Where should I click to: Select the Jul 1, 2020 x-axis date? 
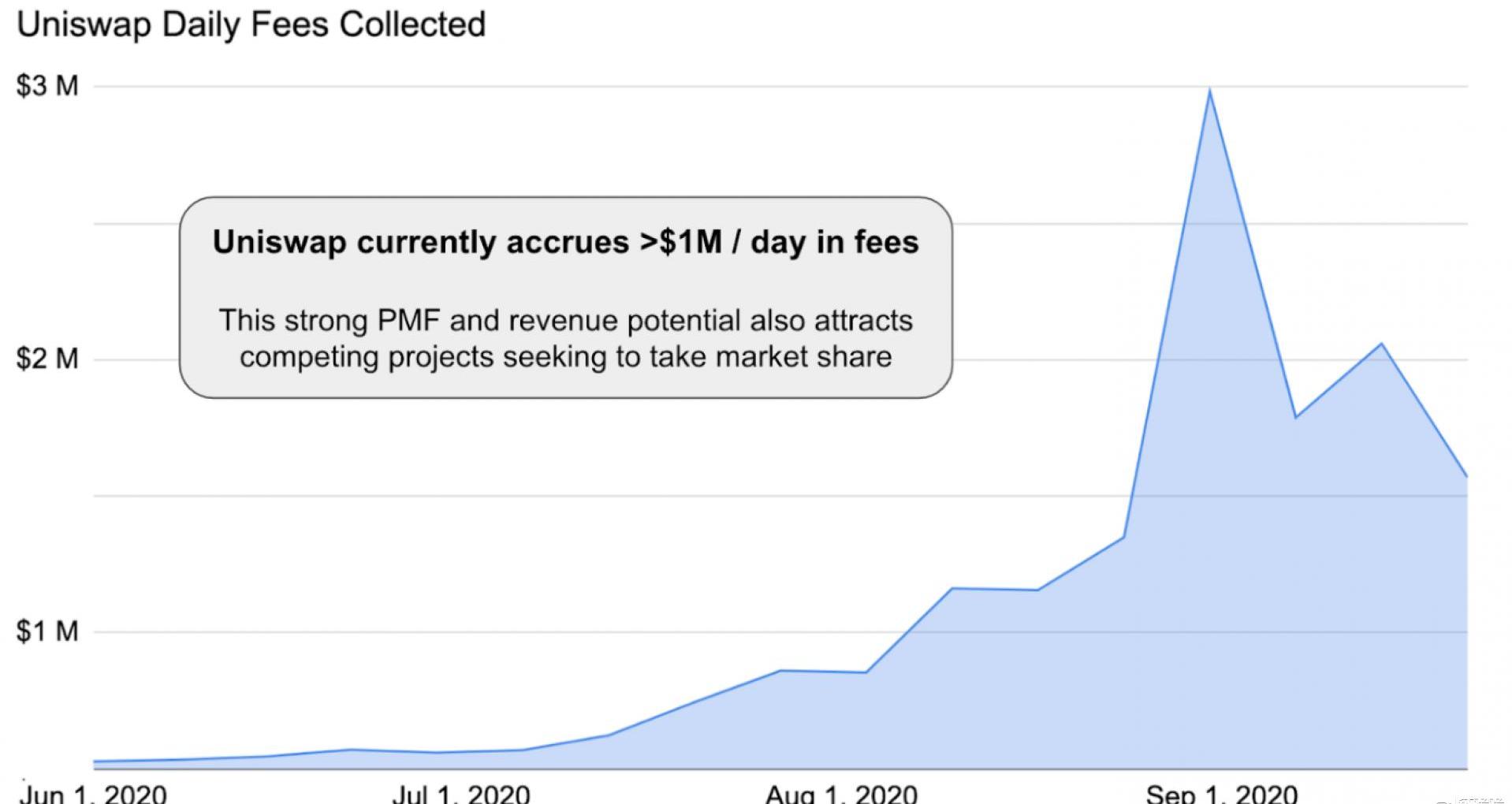point(461,792)
